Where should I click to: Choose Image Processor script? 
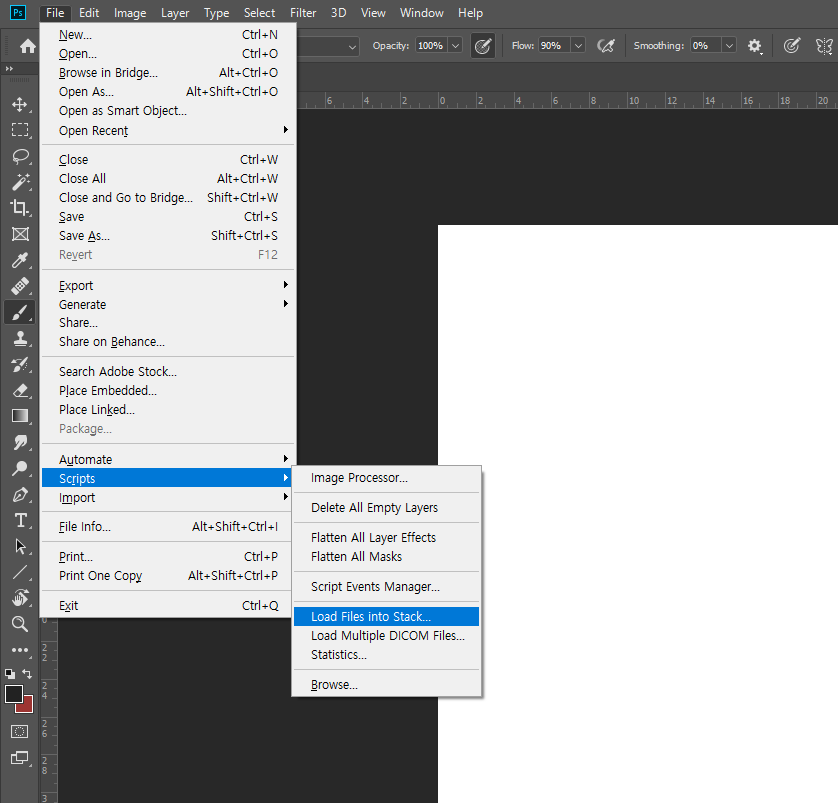pos(386,478)
